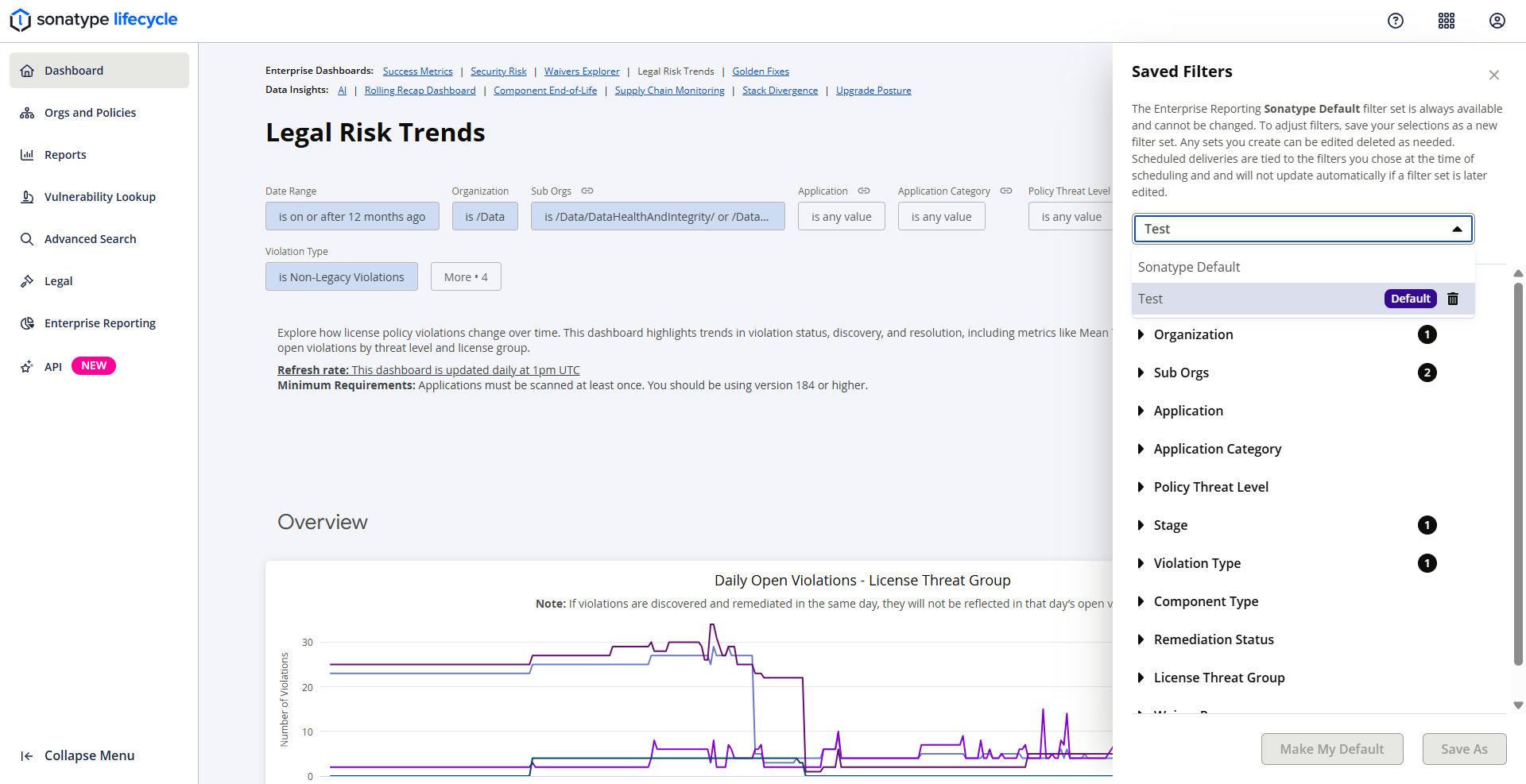Image resolution: width=1526 pixels, height=784 pixels.
Task: Open the API section
Action: click(99, 366)
